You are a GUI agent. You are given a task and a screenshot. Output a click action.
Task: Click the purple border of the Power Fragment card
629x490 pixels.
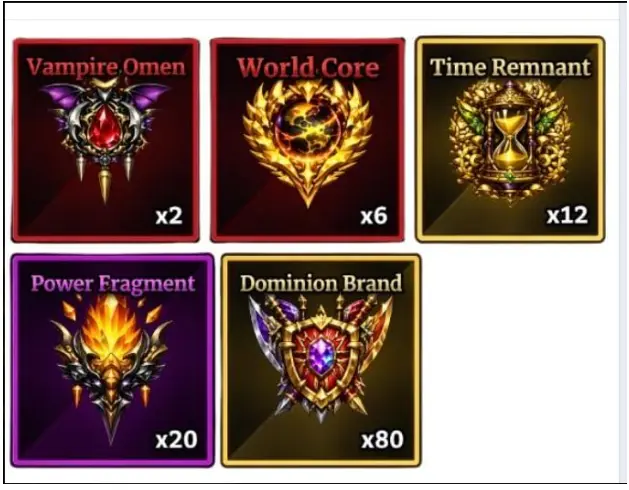coord(15,360)
